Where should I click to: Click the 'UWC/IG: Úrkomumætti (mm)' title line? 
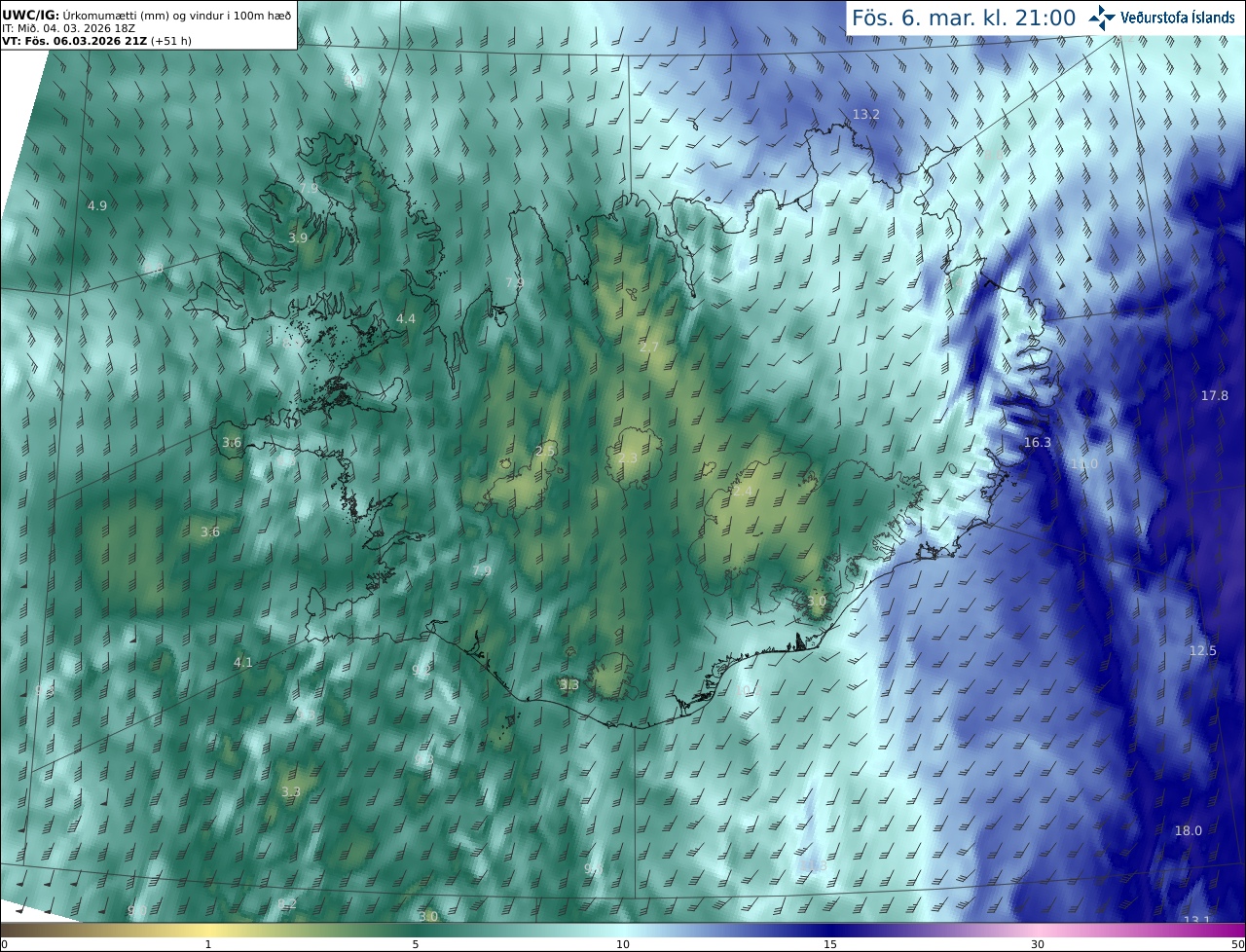146,14
